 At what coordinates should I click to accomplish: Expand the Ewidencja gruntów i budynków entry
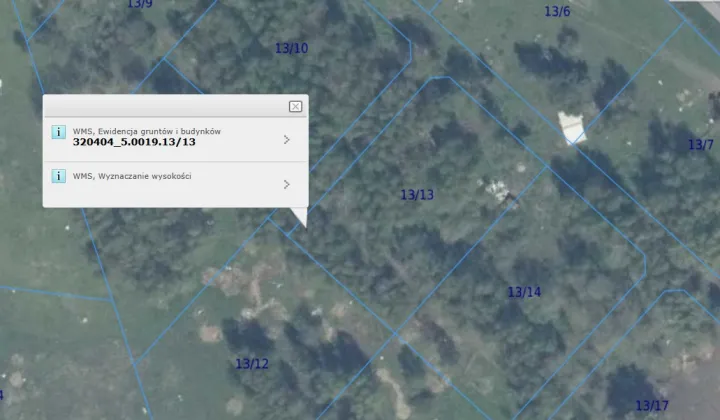pos(287,140)
